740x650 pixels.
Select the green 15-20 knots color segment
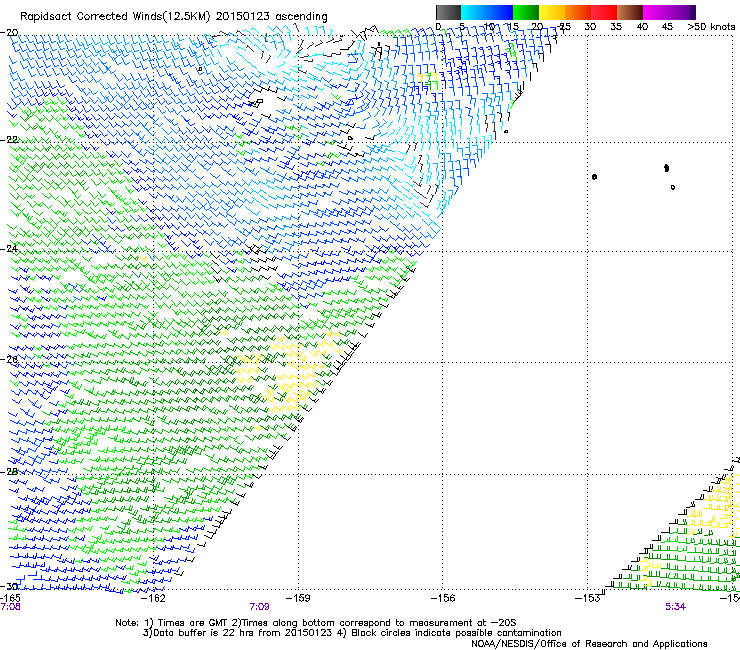tap(526, 12)
